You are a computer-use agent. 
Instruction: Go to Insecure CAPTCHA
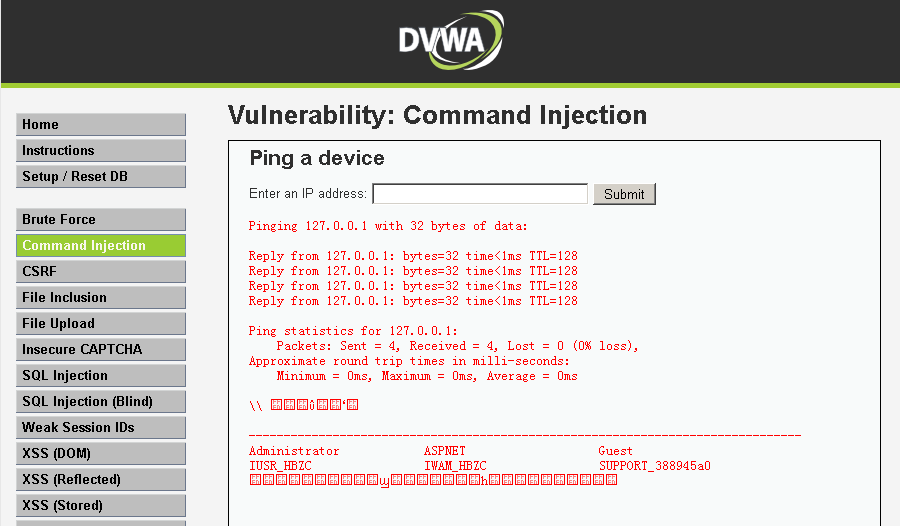(100, 350)
